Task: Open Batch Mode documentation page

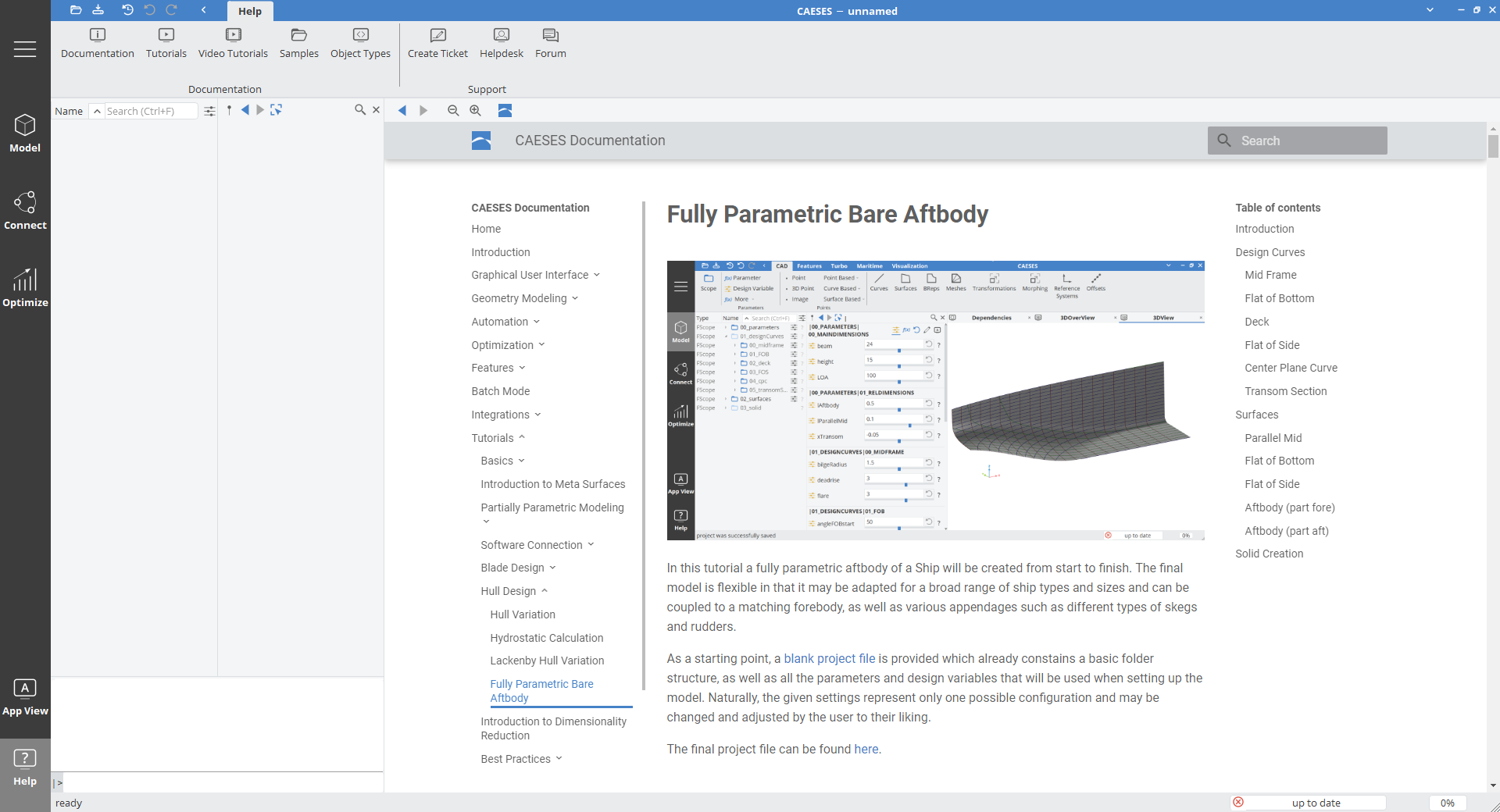Action: [x=501, y=391]
